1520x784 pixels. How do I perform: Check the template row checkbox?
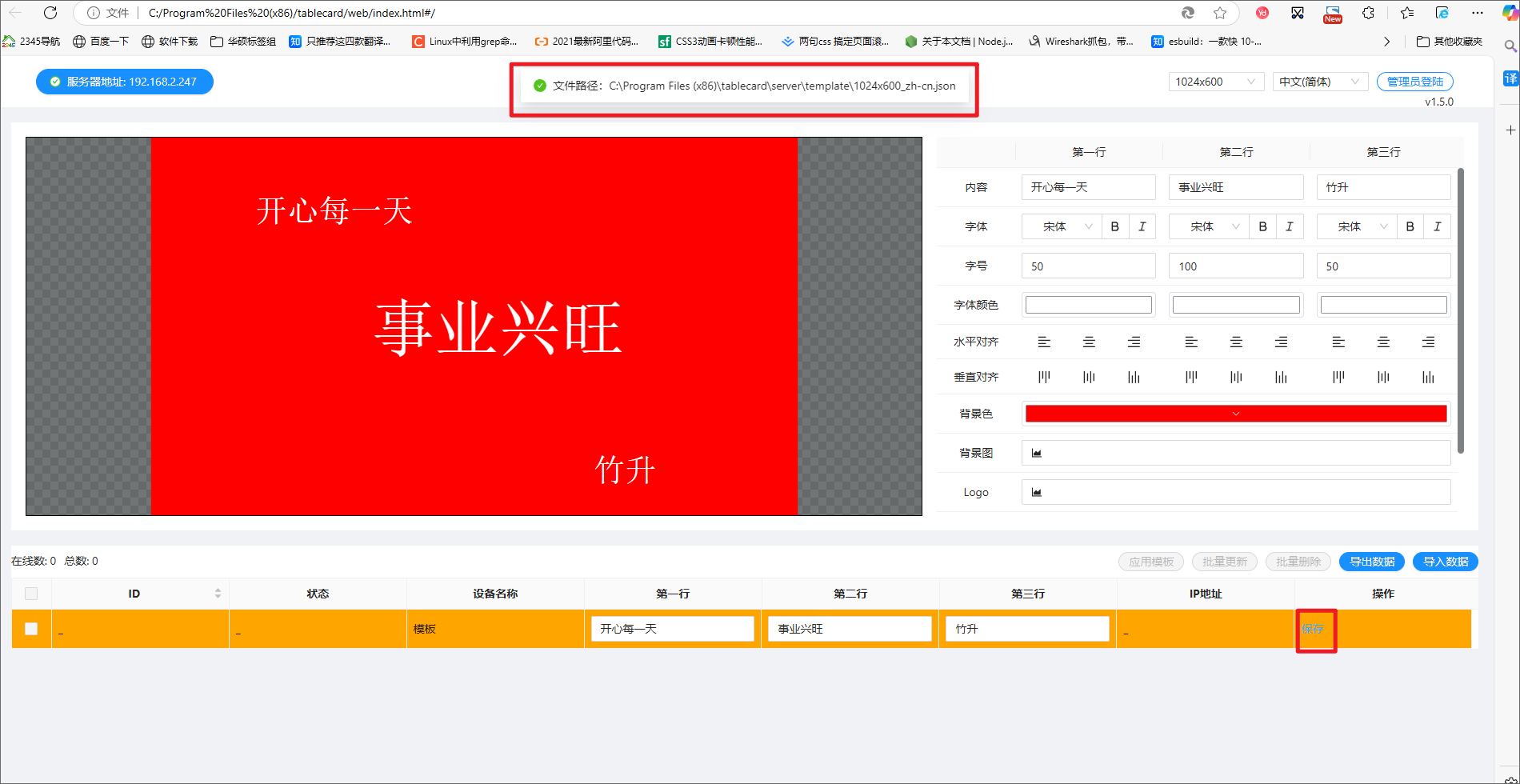pyautogui.click(x=31, y=629)
